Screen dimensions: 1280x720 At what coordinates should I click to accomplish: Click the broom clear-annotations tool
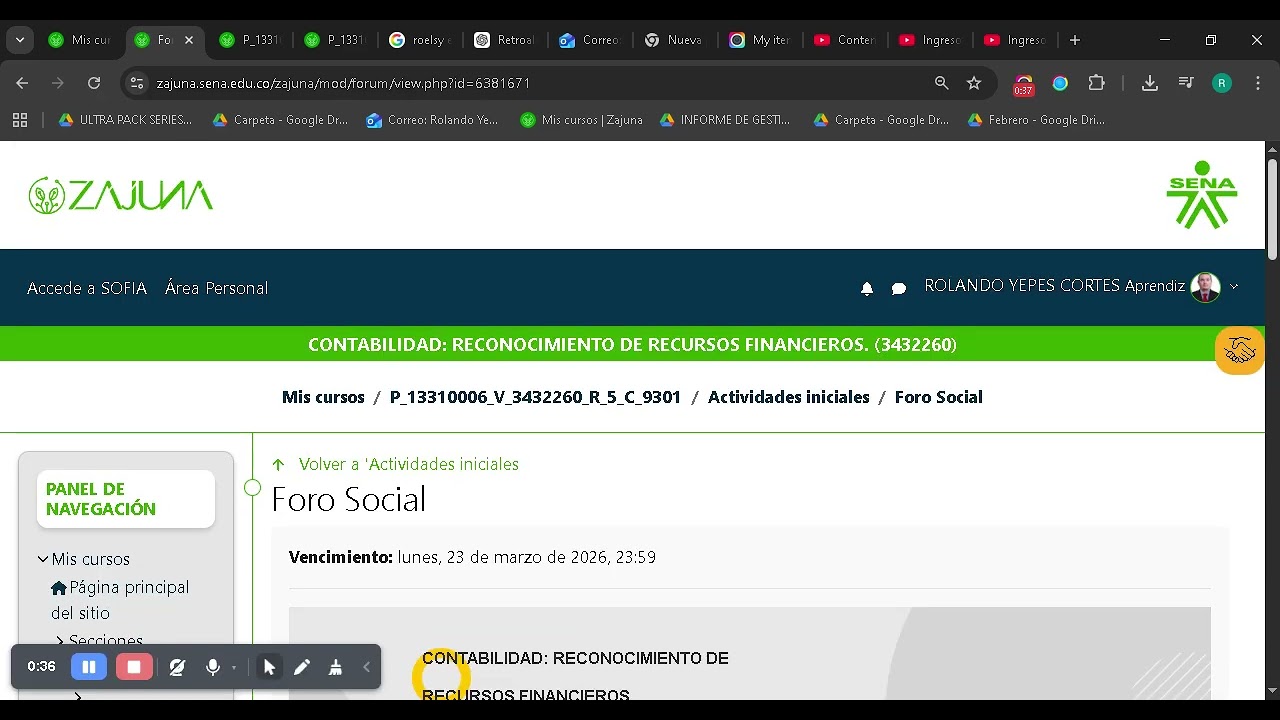(336, 667)
